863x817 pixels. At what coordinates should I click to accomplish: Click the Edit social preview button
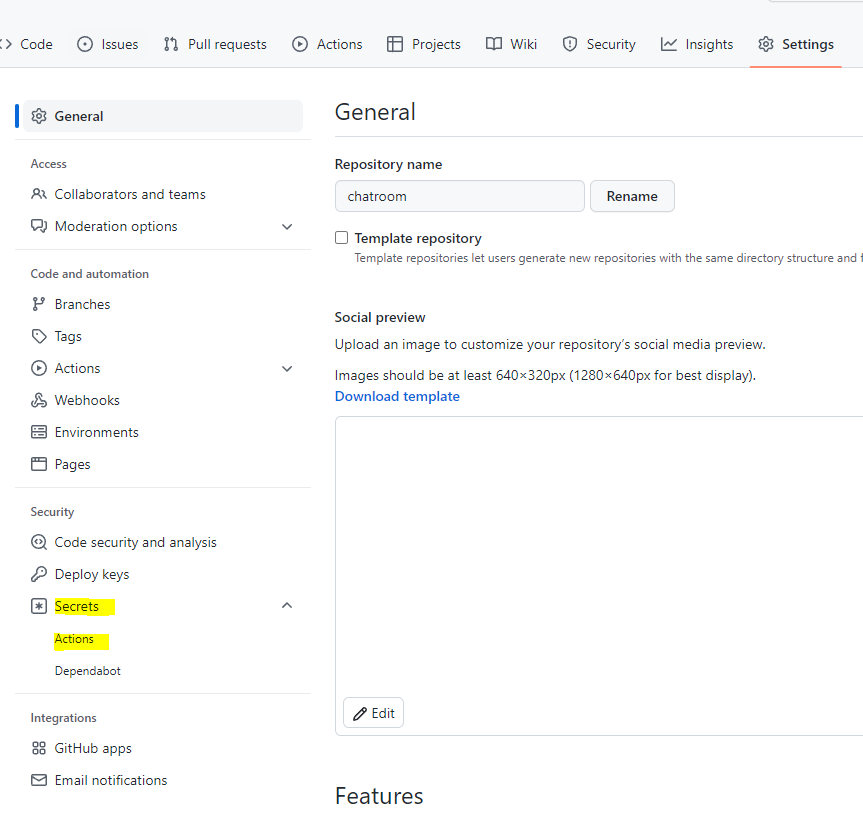(x=373, y=713)
